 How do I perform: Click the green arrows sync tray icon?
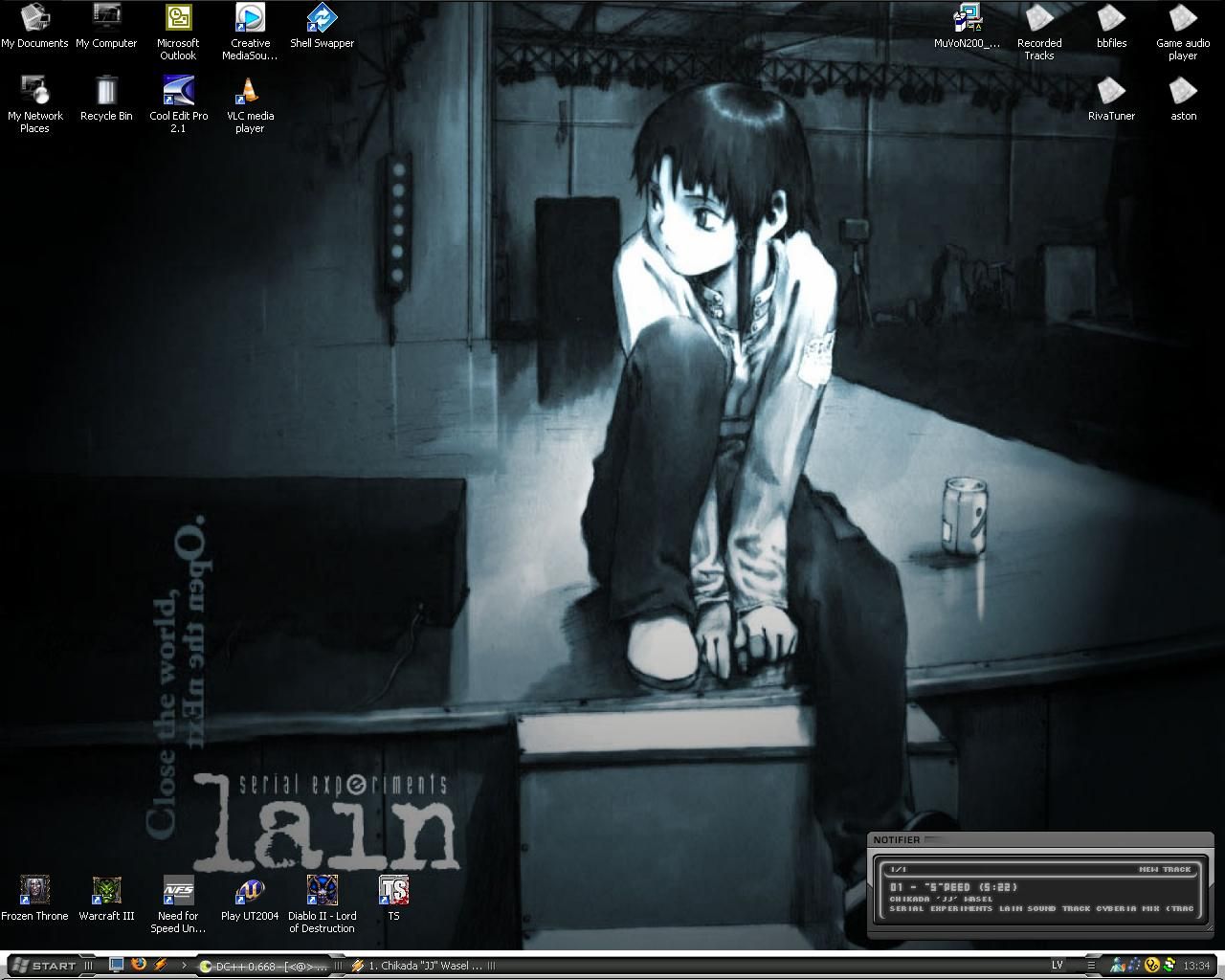tap(1169, 965)
